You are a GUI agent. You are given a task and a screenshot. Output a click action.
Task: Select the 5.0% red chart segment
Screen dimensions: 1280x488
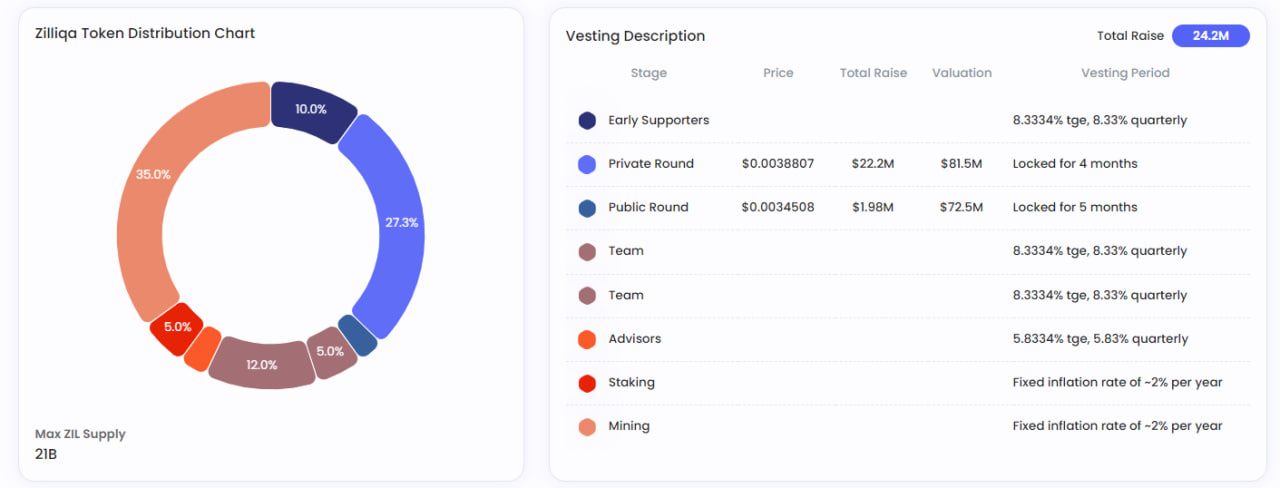(177, 327)
